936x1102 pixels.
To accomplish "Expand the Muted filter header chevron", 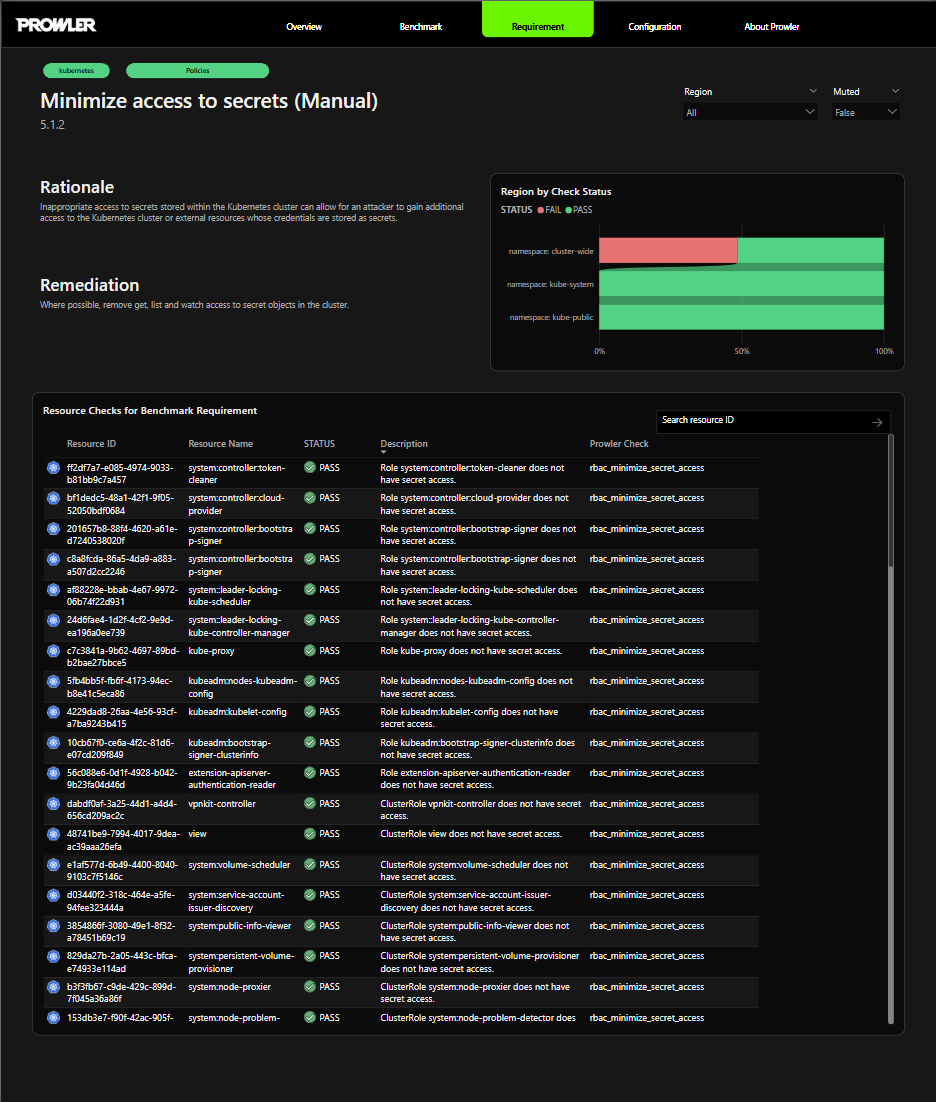I will (895, 91).
